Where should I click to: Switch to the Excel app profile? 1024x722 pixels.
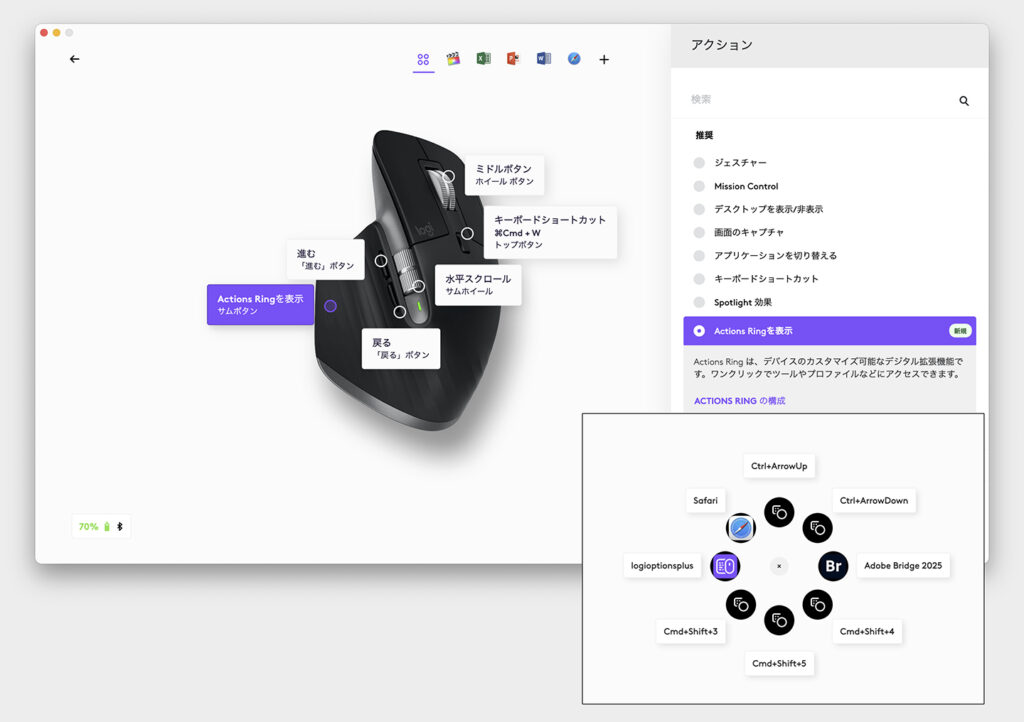pos(483,59)
